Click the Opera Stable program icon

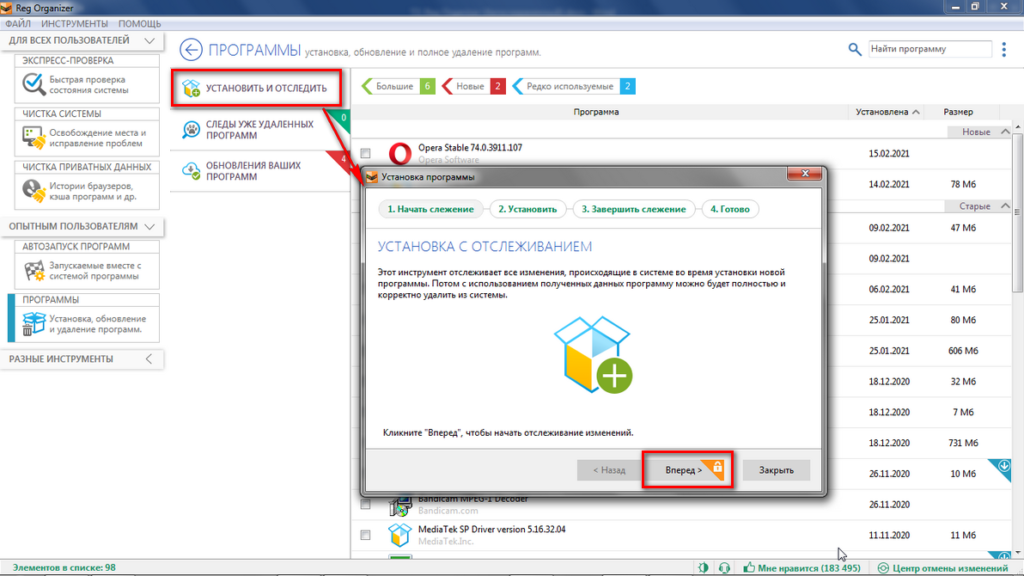(399, 153)
